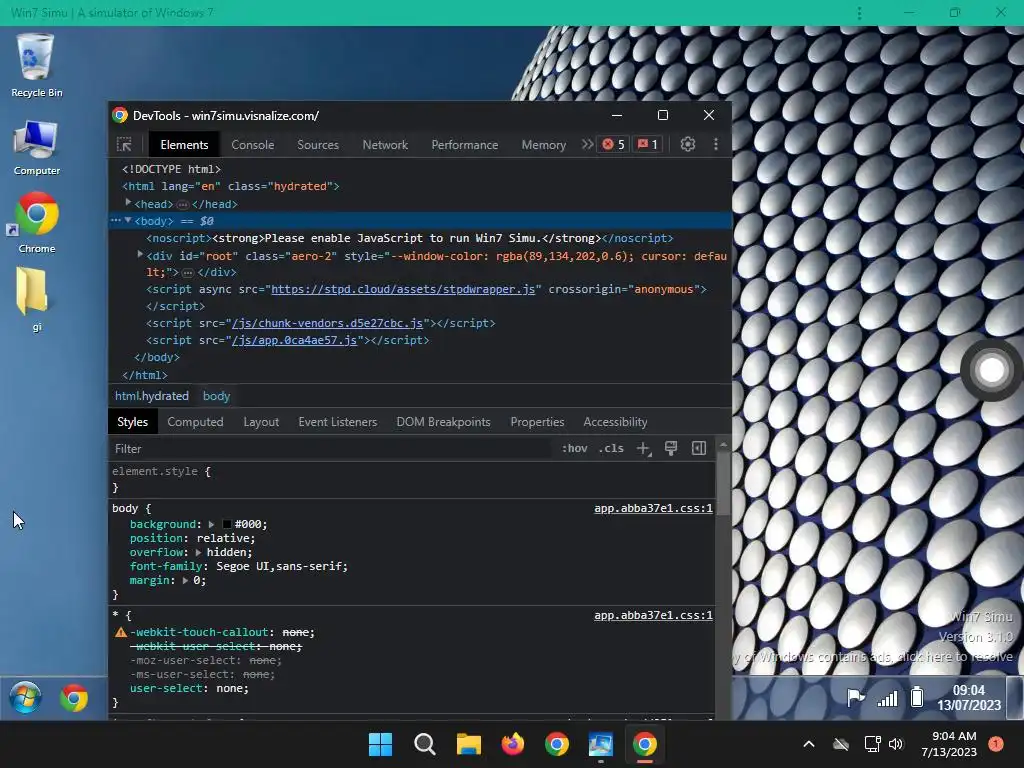Click the 1 issue counter badge
Screen dimensions: 1024x768
[648, 144]
